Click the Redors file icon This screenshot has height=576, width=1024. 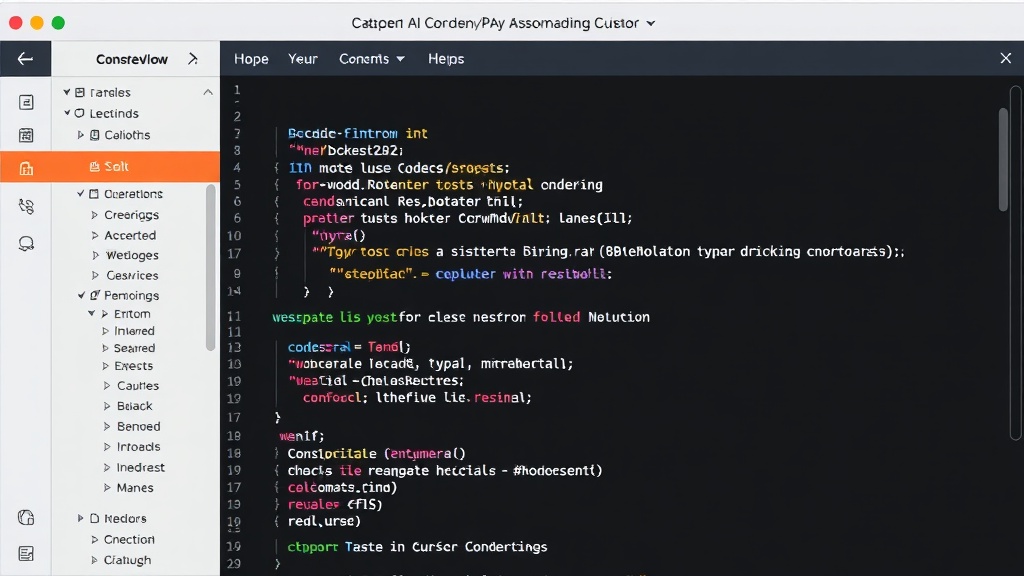coord(95,519)
